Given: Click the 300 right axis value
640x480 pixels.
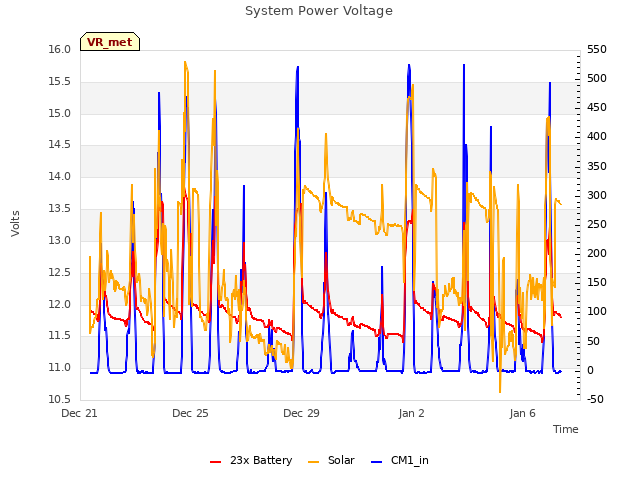Looking at the screenshot, I should pyautogui.click(x=597, y=196).
